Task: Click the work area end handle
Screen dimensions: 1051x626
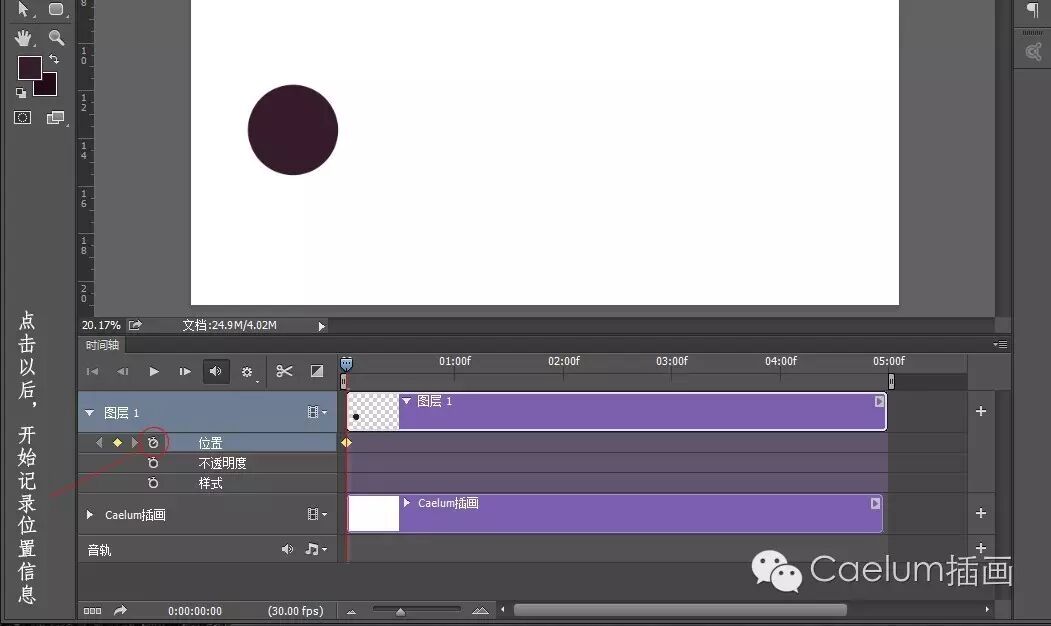Action: pos(891,381)
